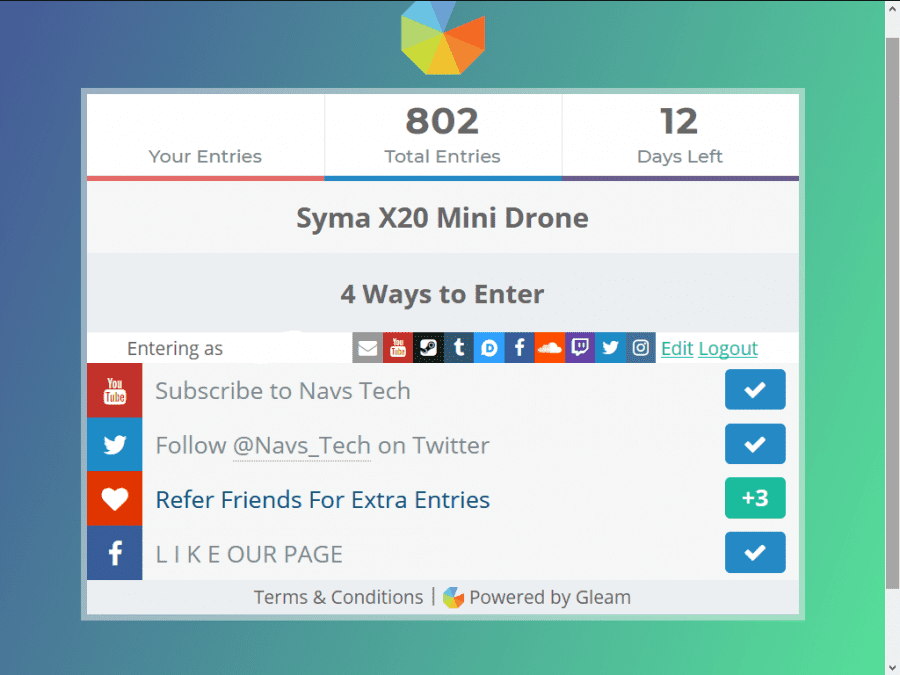Click the Syma X20 Mini Drone title
The height and width of the screenshot is (675, 900).
[x=443, y=218]
